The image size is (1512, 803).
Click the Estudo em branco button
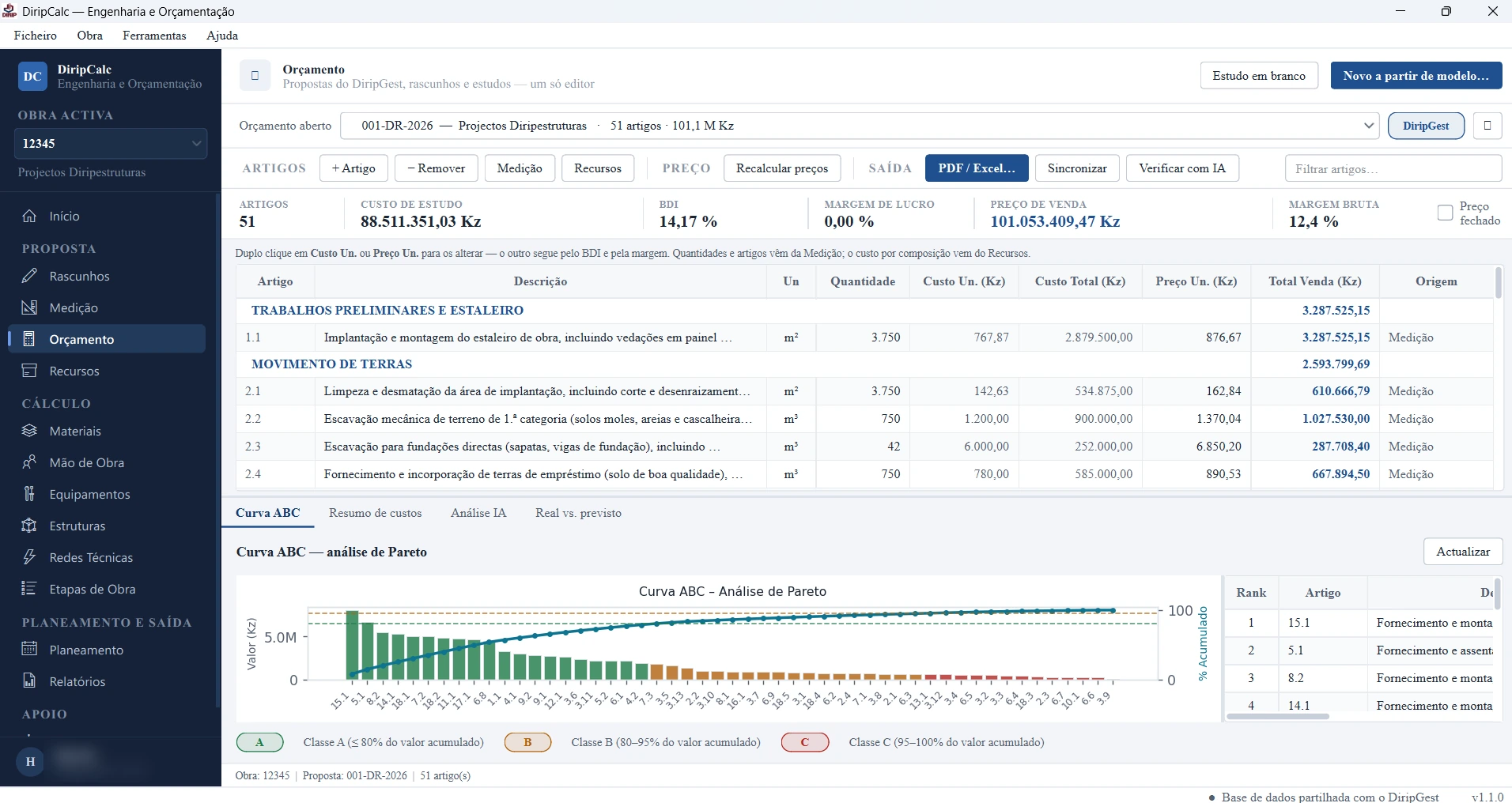coord(1259,76)
